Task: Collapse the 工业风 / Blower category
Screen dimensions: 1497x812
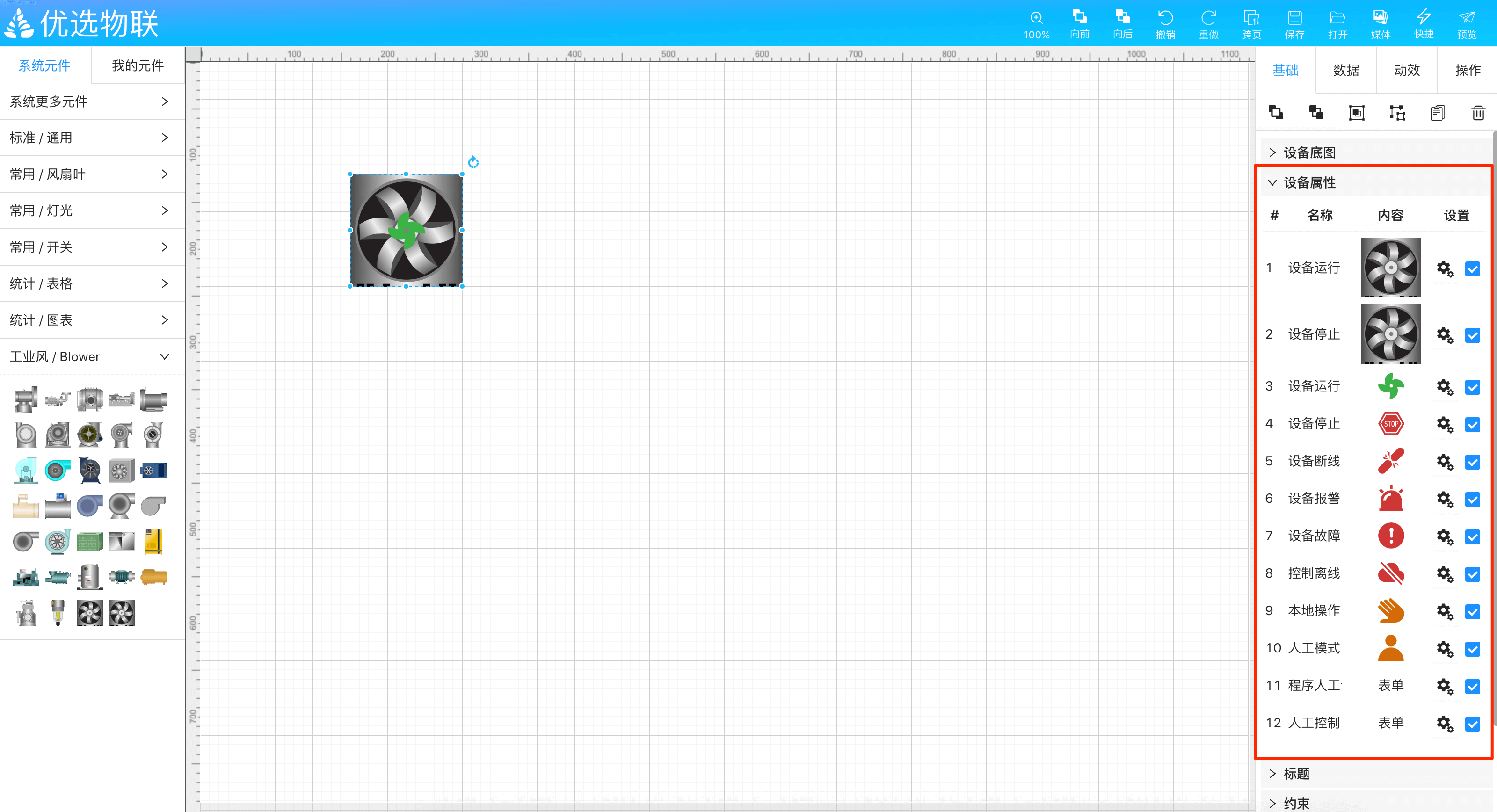Action: click(x=93, y=356)
